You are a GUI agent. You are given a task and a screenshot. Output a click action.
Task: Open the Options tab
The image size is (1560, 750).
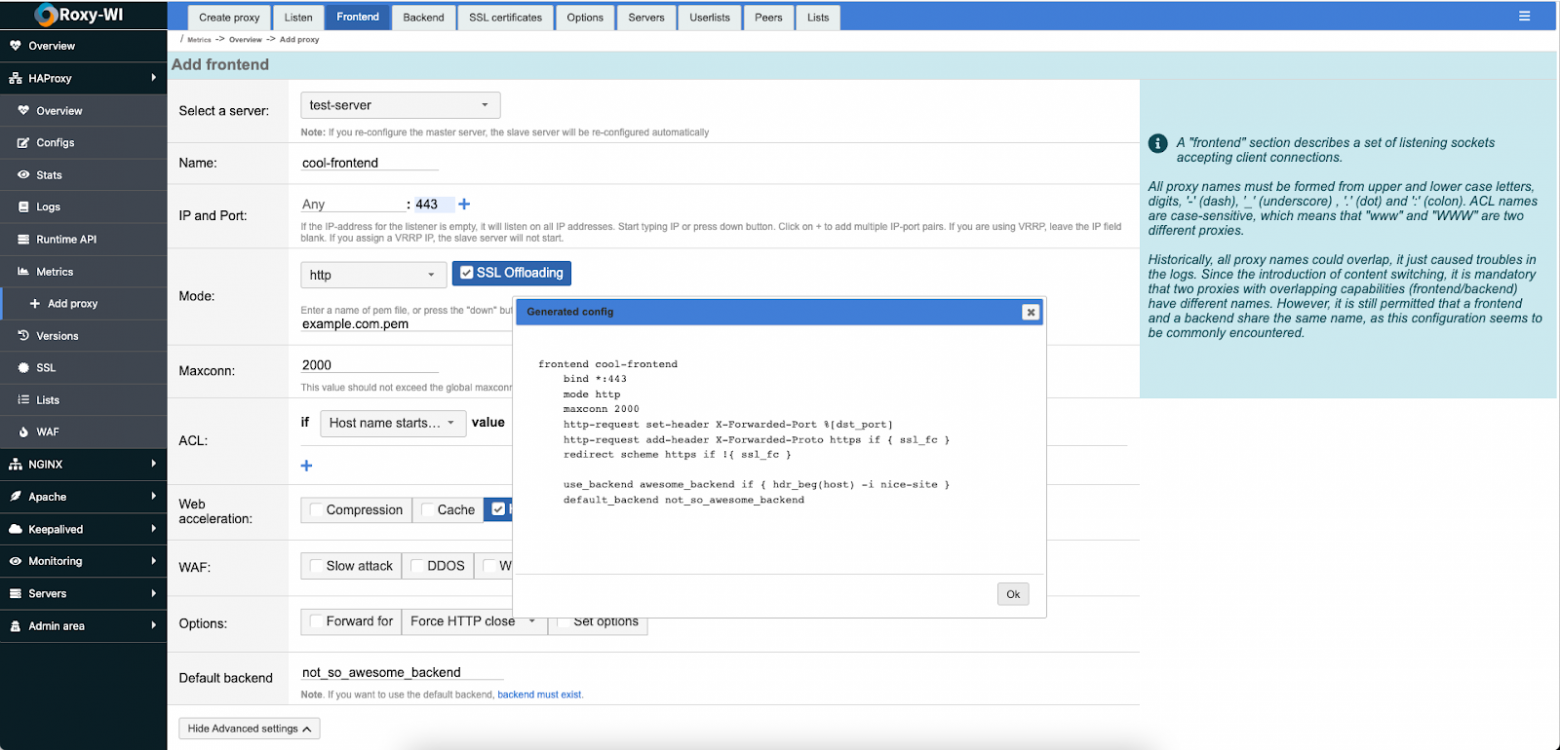click(585, 17)
